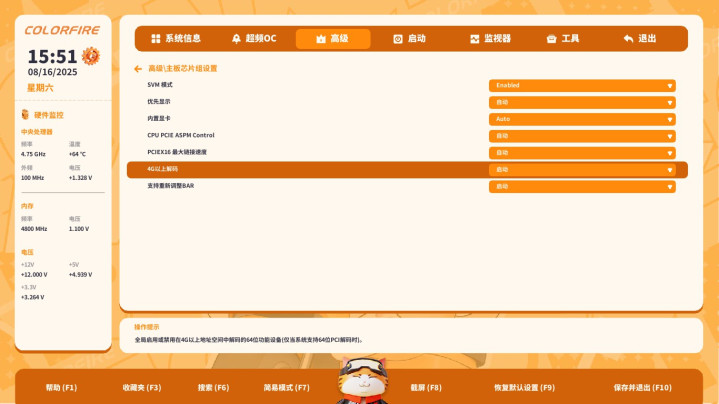Click the 4G decoding hint description text
Image resolution: width=719 pixels, height=404 pixels.
click(249, 340)
